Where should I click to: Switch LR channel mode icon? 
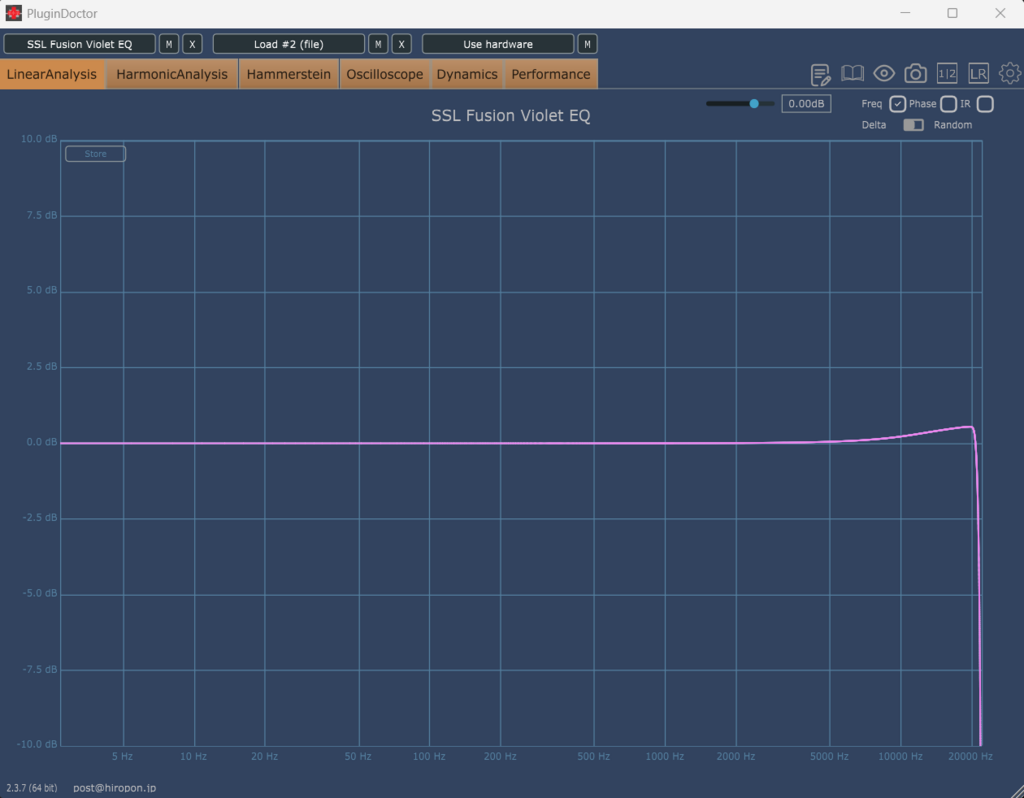coord(978,74)
